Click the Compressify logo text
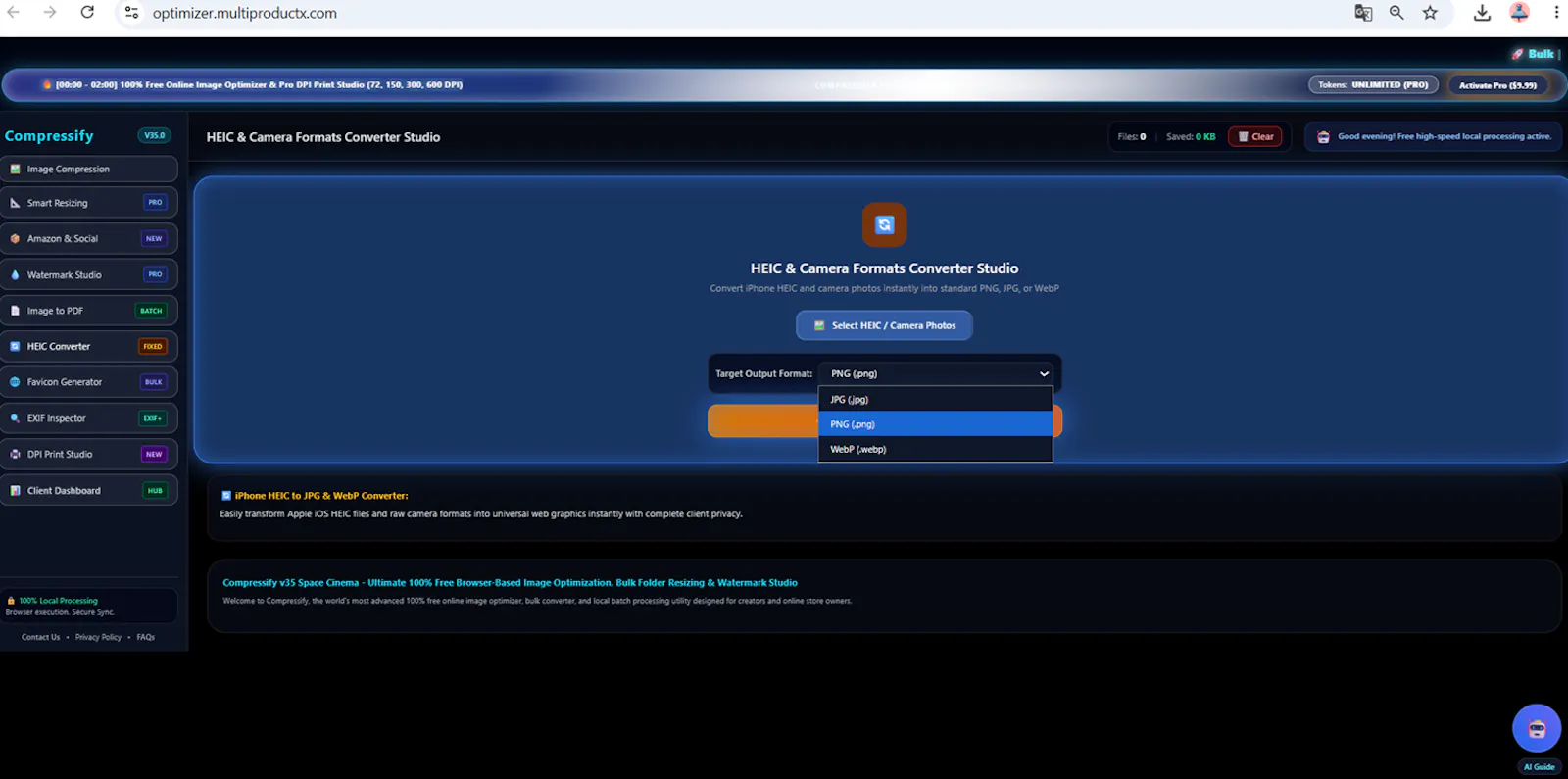Image resolution: width=1568 pixels, height=779 pixels. (x=49, y=136)
